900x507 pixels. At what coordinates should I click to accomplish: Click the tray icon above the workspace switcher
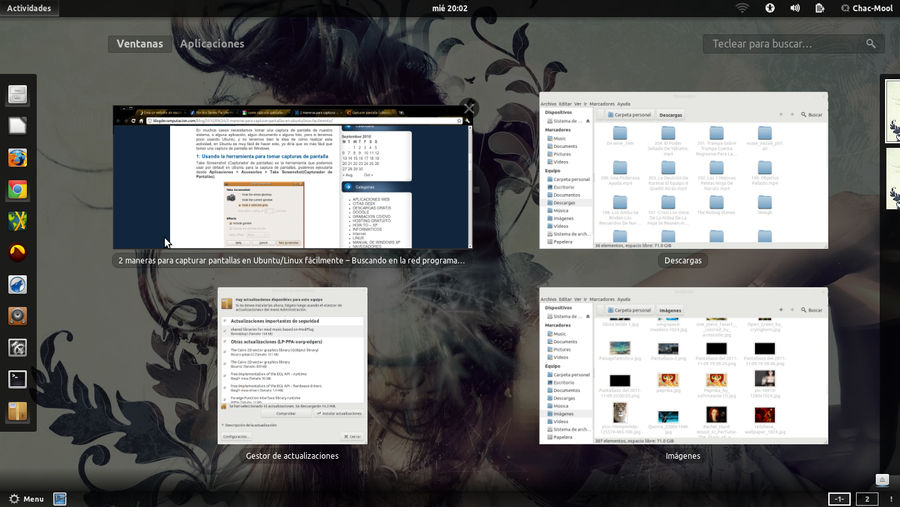[882, 479]
